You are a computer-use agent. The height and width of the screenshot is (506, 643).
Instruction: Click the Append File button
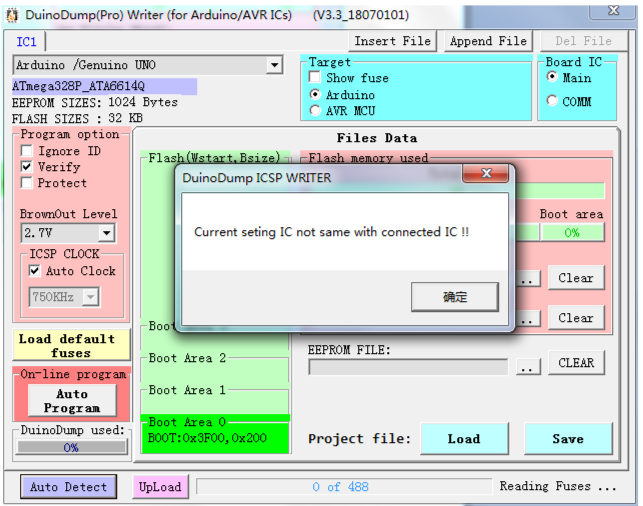point(488,41)
